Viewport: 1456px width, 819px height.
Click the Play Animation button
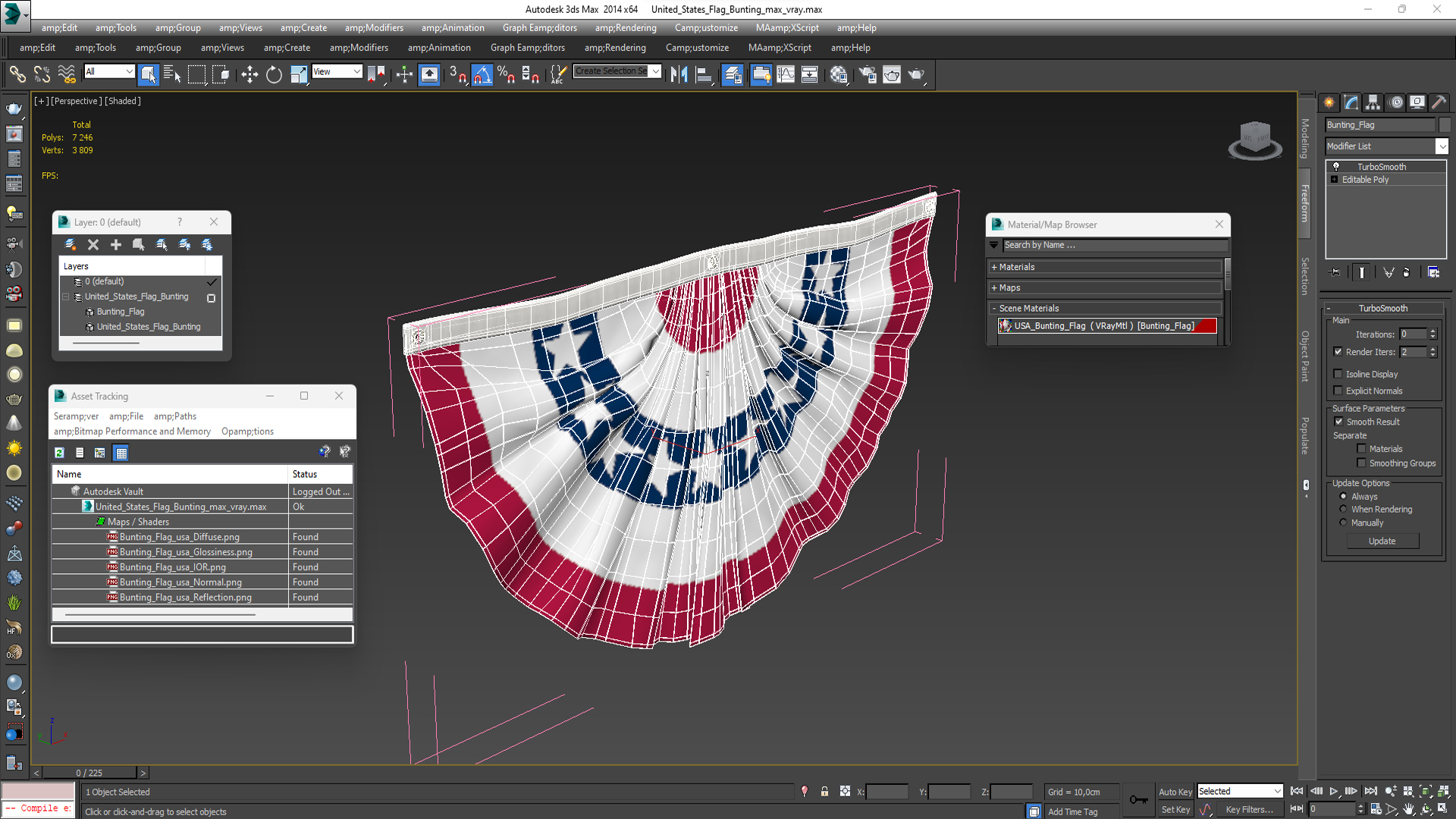click(x=1333, y=791)
